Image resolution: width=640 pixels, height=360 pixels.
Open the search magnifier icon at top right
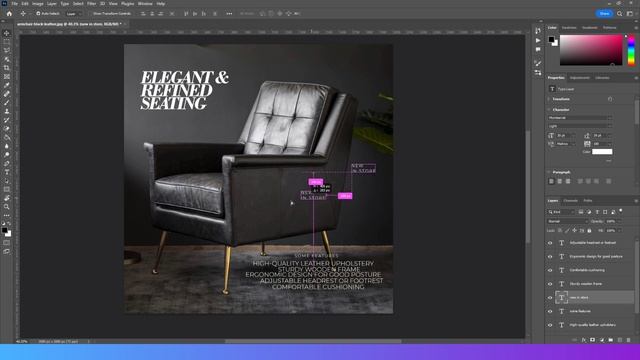pos(620,13)
